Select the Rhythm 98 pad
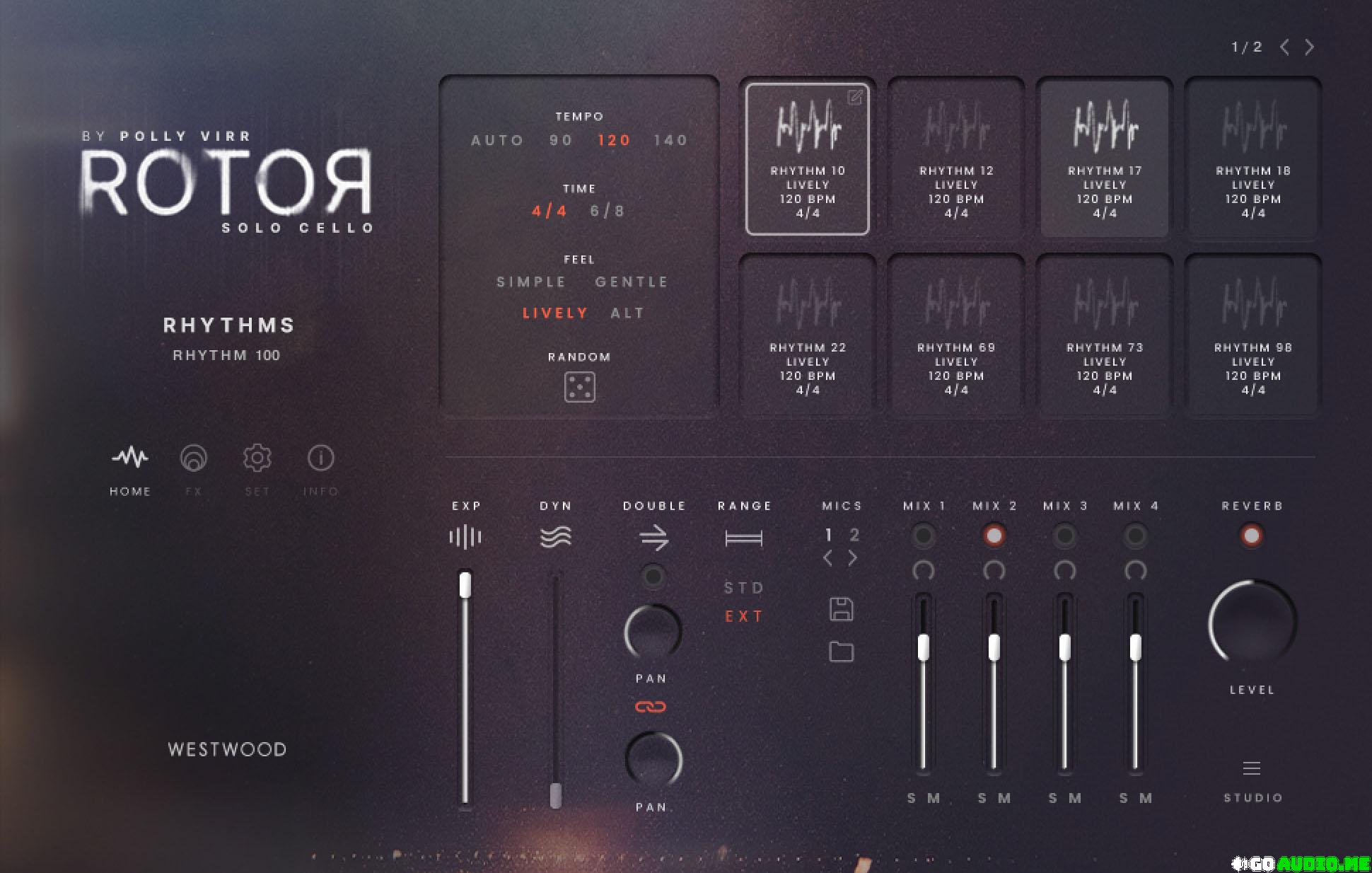The image size is (1372, 873). [1253, 335]
